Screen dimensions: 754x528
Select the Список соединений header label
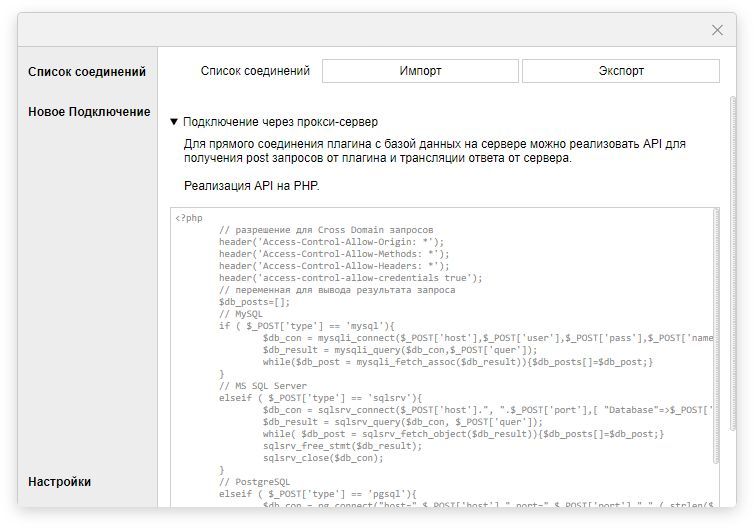(x=255, y=71)
